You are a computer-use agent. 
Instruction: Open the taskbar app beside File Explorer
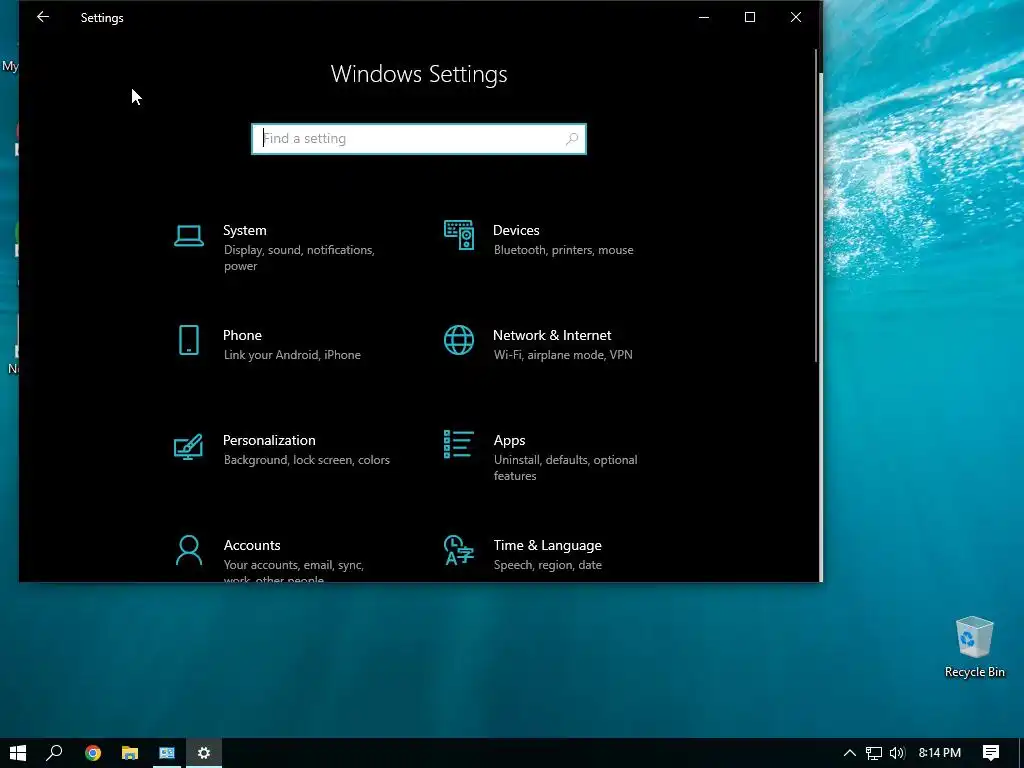coord(167,753)
